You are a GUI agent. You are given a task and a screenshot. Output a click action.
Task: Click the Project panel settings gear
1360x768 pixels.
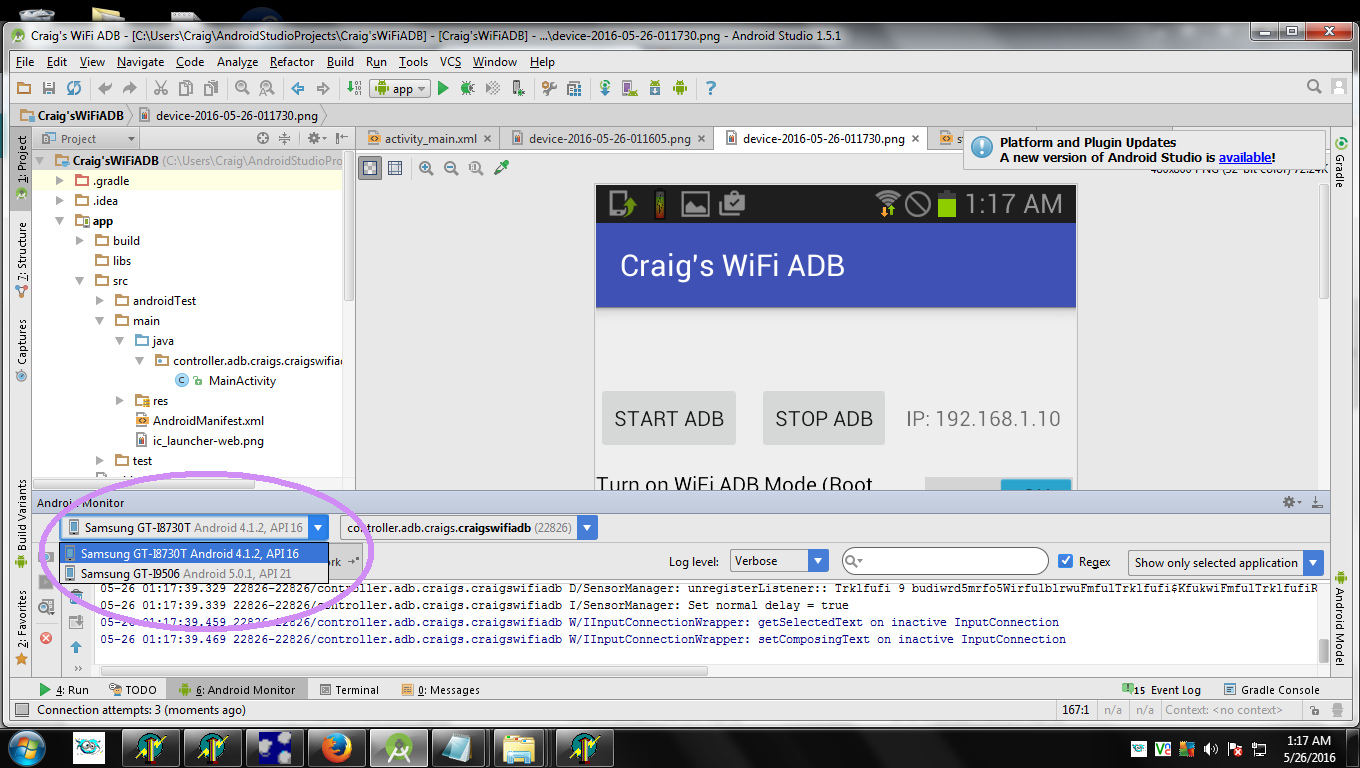click(x=314, y=138)
